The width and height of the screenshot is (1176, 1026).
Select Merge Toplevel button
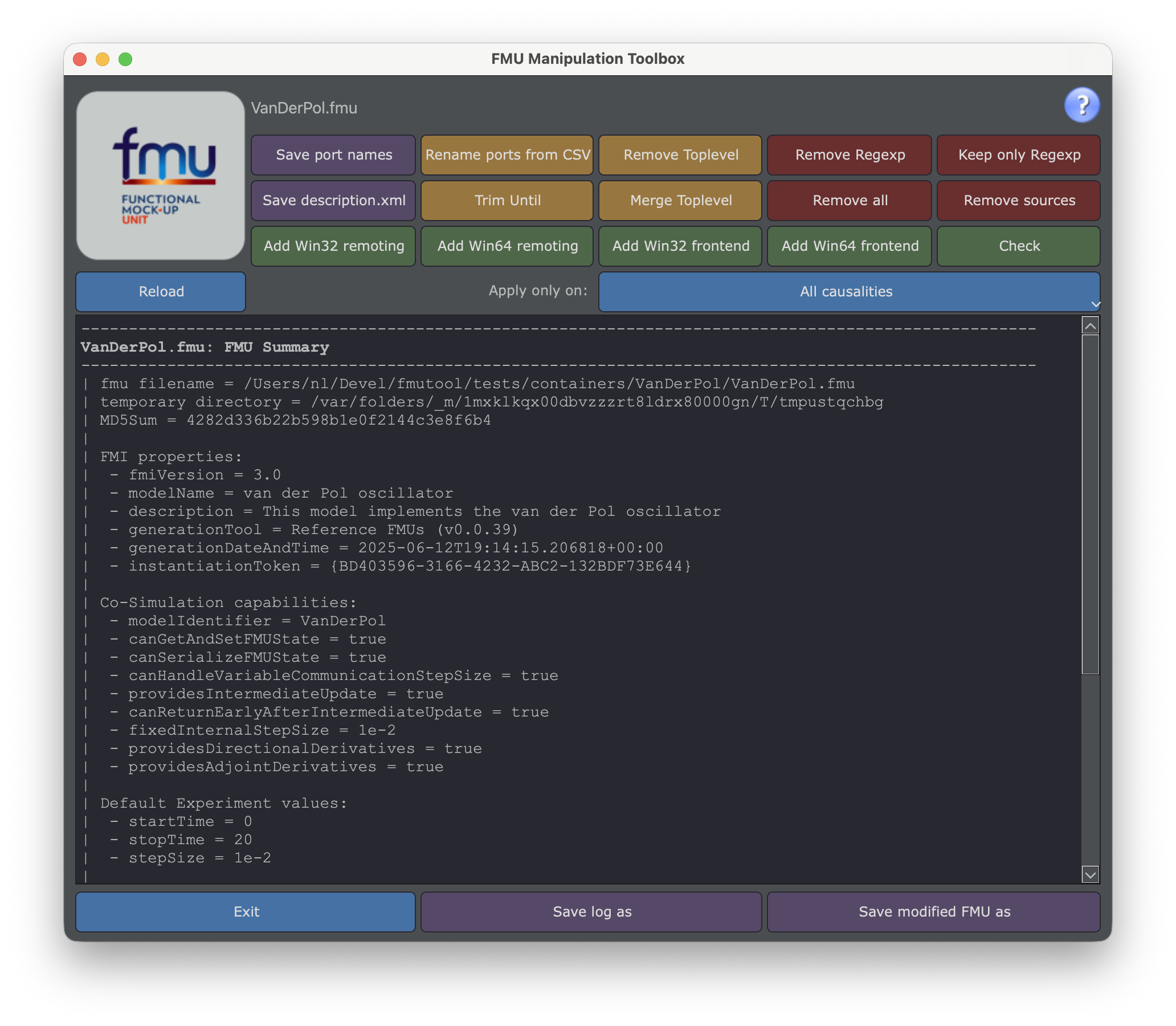click(x=680, y=201)
